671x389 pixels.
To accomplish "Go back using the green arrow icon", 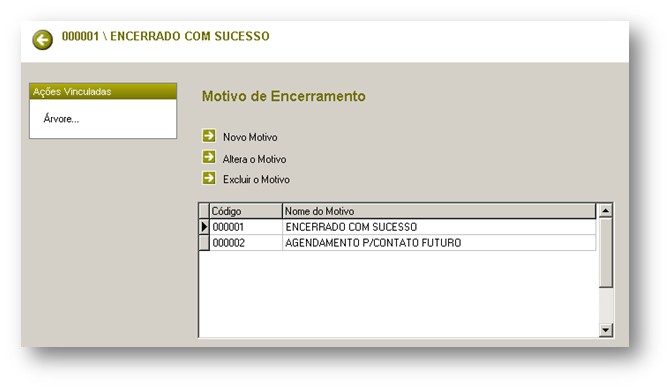I will point(42,40).
